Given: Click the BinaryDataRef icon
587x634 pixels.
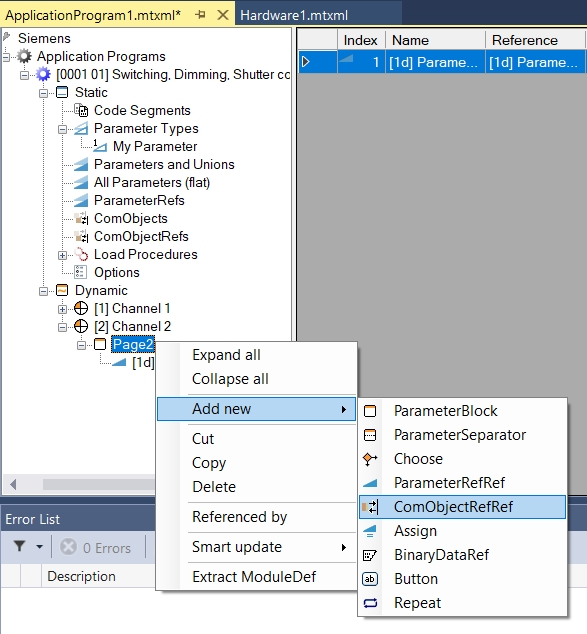Looking at the screenshot, I should tap(370, 555).
